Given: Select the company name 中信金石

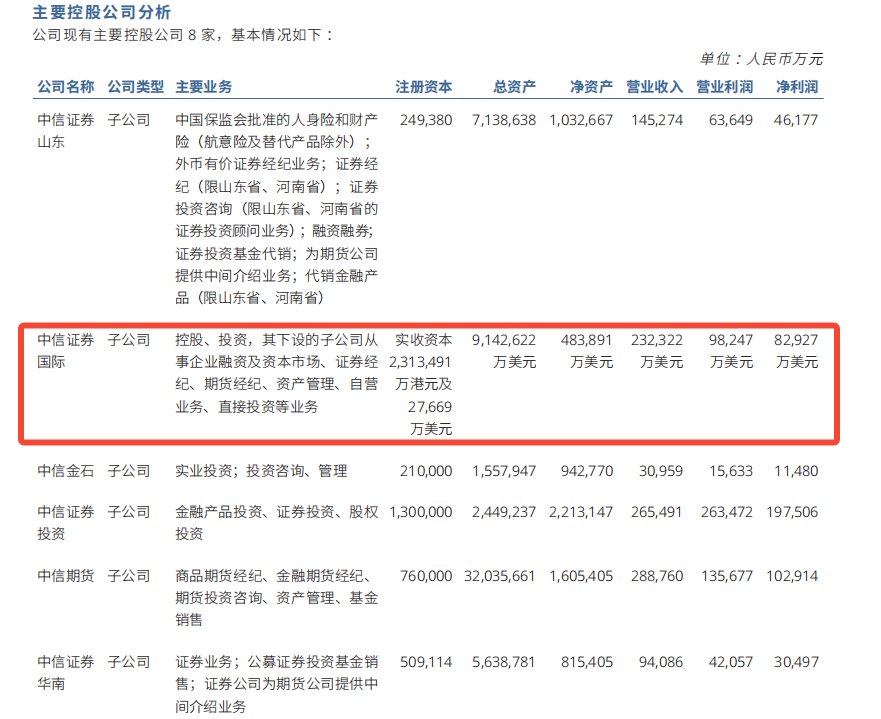Looking at the screenshot, I should tap(66, 471).
